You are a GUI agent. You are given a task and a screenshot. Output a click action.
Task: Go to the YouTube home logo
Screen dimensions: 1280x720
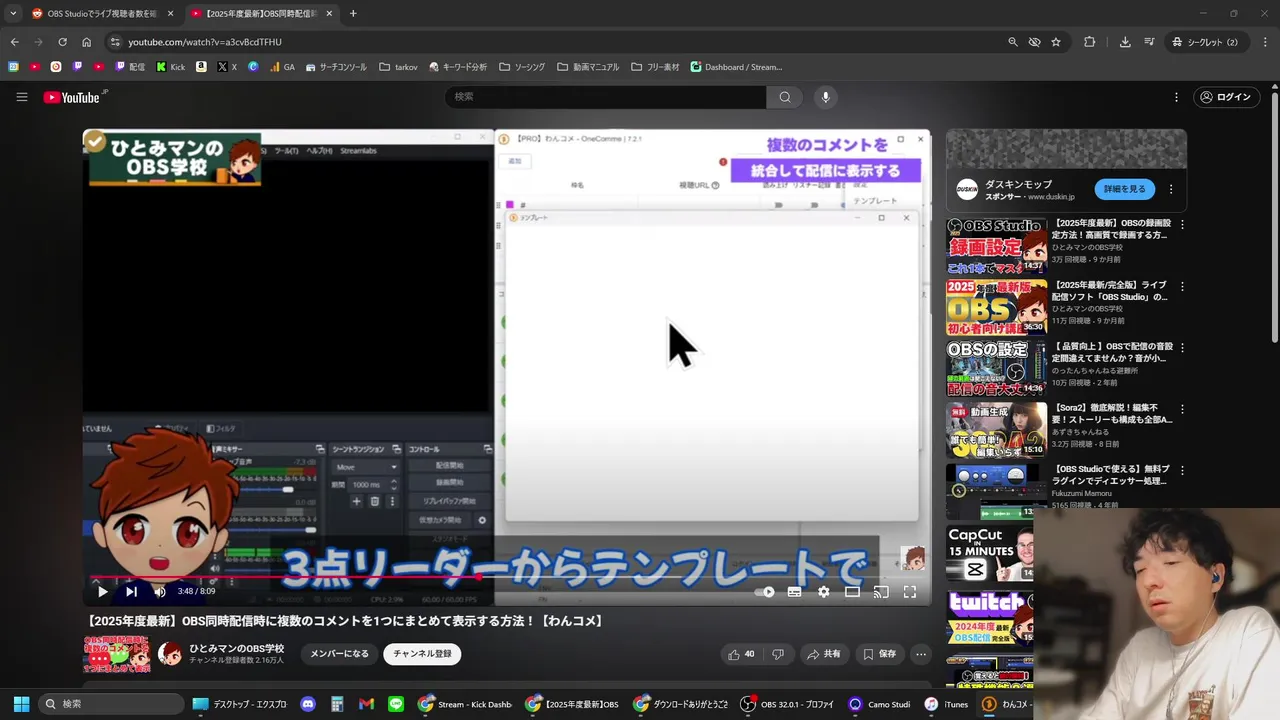[x=71, y=97]
